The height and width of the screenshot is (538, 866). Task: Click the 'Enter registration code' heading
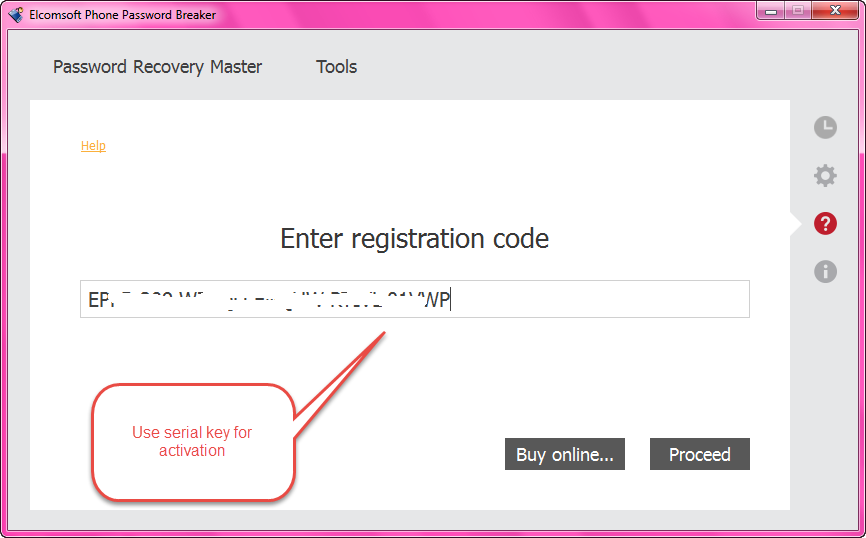pos(415,239)
